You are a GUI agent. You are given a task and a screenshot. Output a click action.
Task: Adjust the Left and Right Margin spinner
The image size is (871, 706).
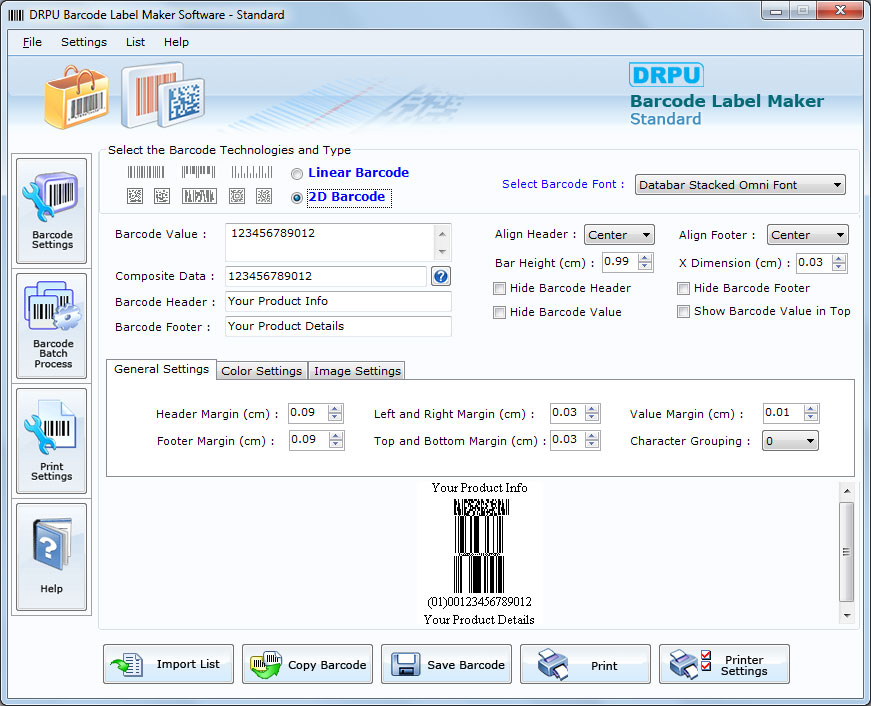click(592, 413)
